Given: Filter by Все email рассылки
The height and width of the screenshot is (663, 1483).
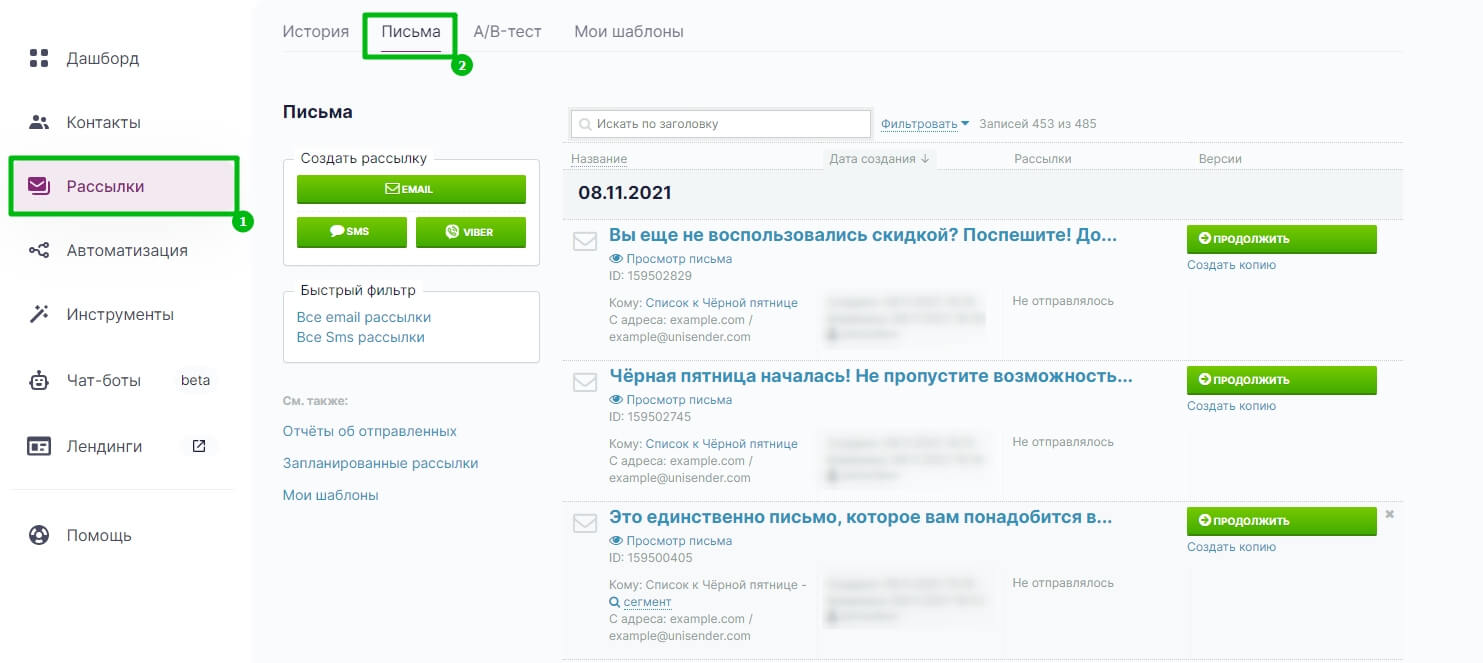Looking at the screenshot, I should 364,317.
